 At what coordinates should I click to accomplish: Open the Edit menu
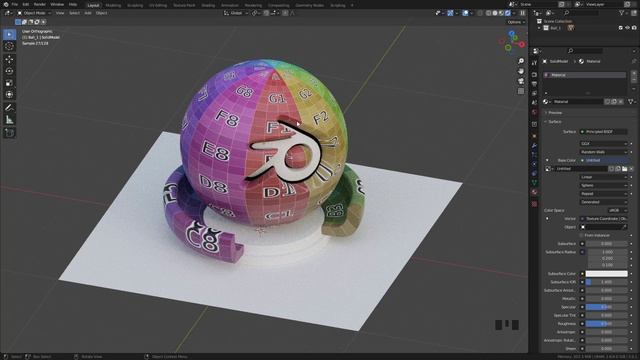tap(26, 4)
